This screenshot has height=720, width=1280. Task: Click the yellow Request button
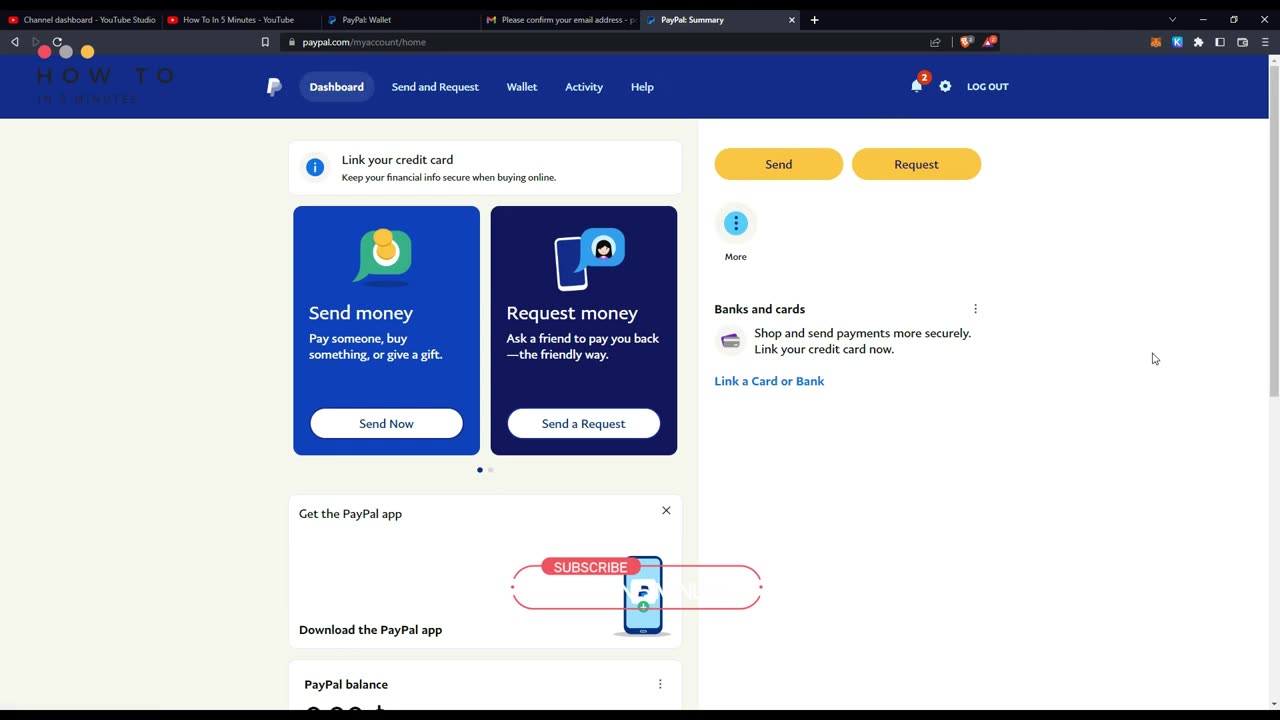[916, 164]
